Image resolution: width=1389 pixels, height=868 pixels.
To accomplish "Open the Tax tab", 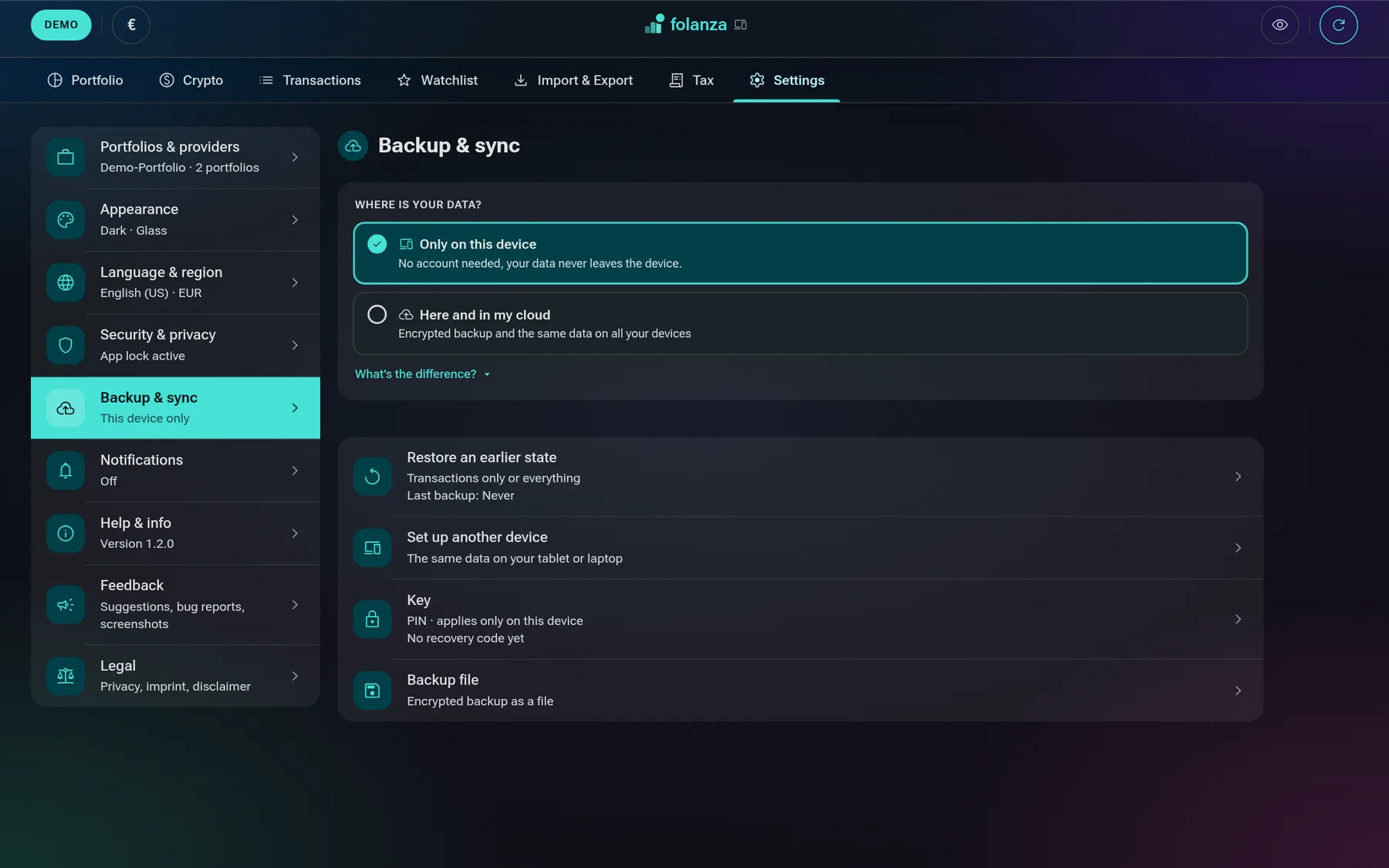I will pos(691,80).
